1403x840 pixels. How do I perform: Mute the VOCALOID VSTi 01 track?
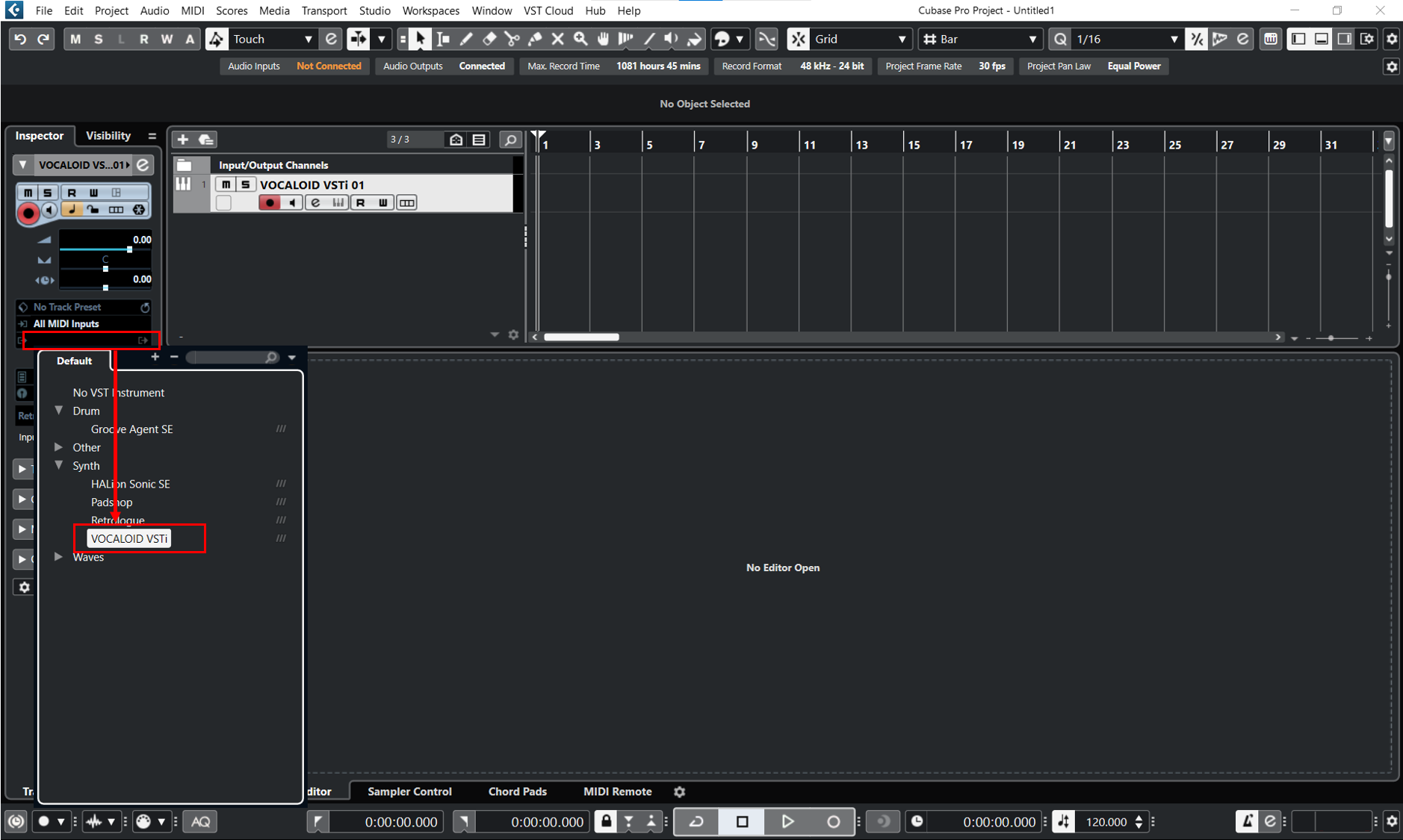(226, 184)
